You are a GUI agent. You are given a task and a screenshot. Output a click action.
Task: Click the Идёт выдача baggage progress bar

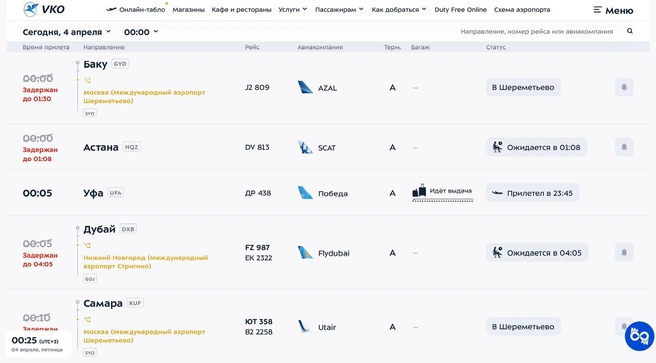pos(443,200)
